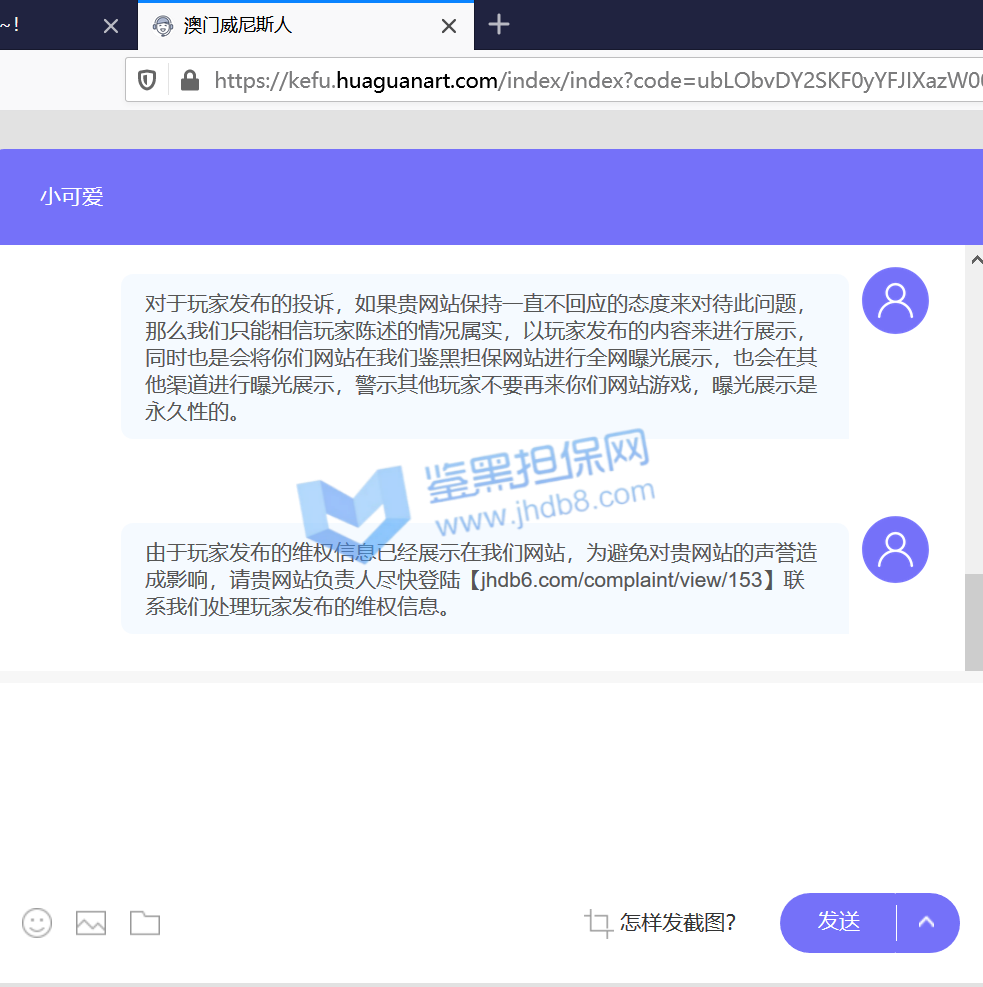Click the browser address bar URL
The width and height of the screenshot is (983, 987).
tap(590, 80)
